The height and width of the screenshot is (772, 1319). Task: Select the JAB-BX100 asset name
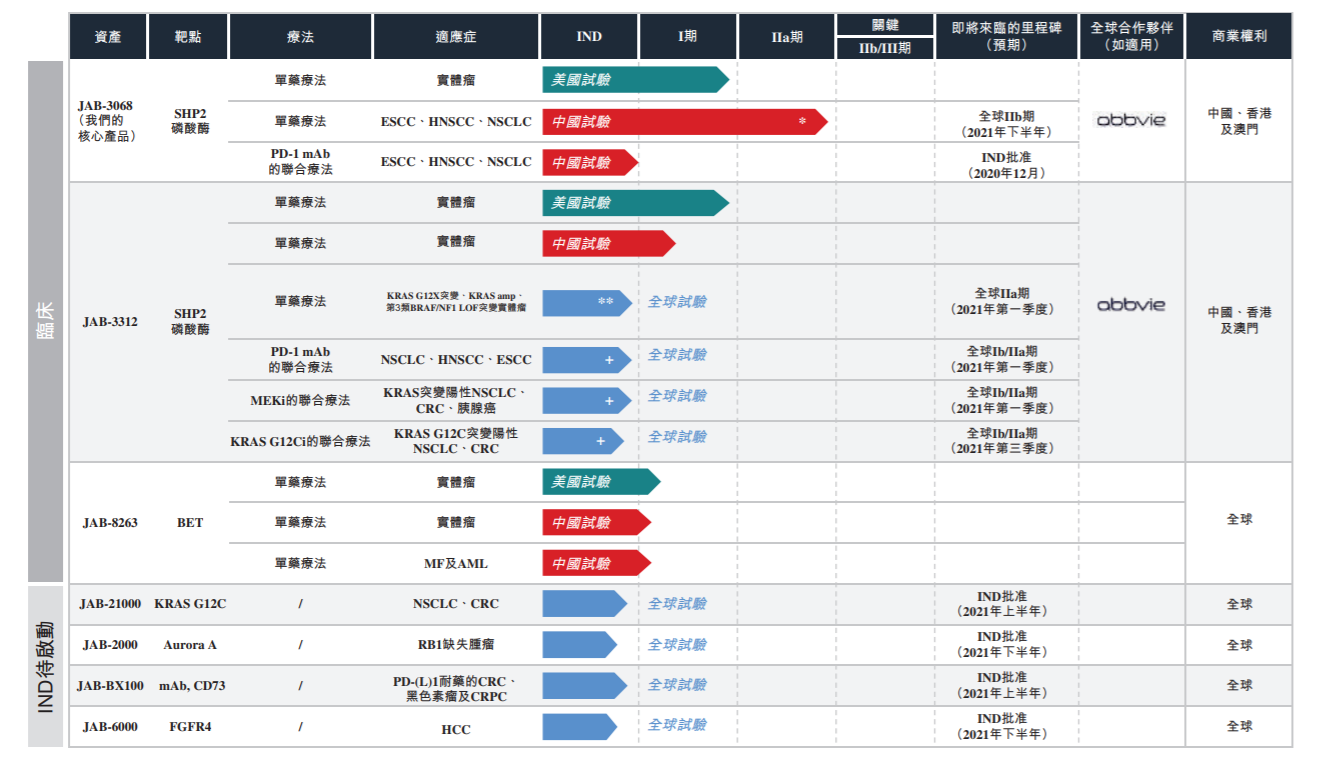(110, 686)
